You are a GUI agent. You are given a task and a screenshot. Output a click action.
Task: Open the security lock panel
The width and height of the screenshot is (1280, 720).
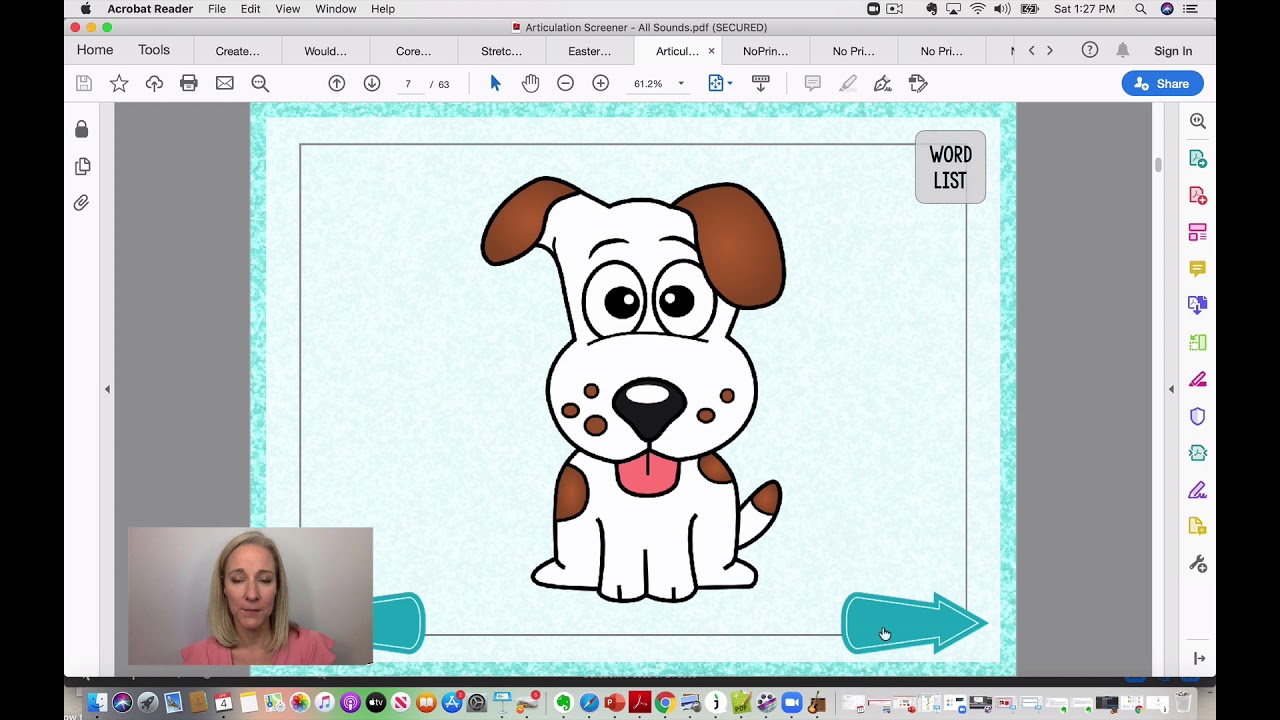[82, 129]
